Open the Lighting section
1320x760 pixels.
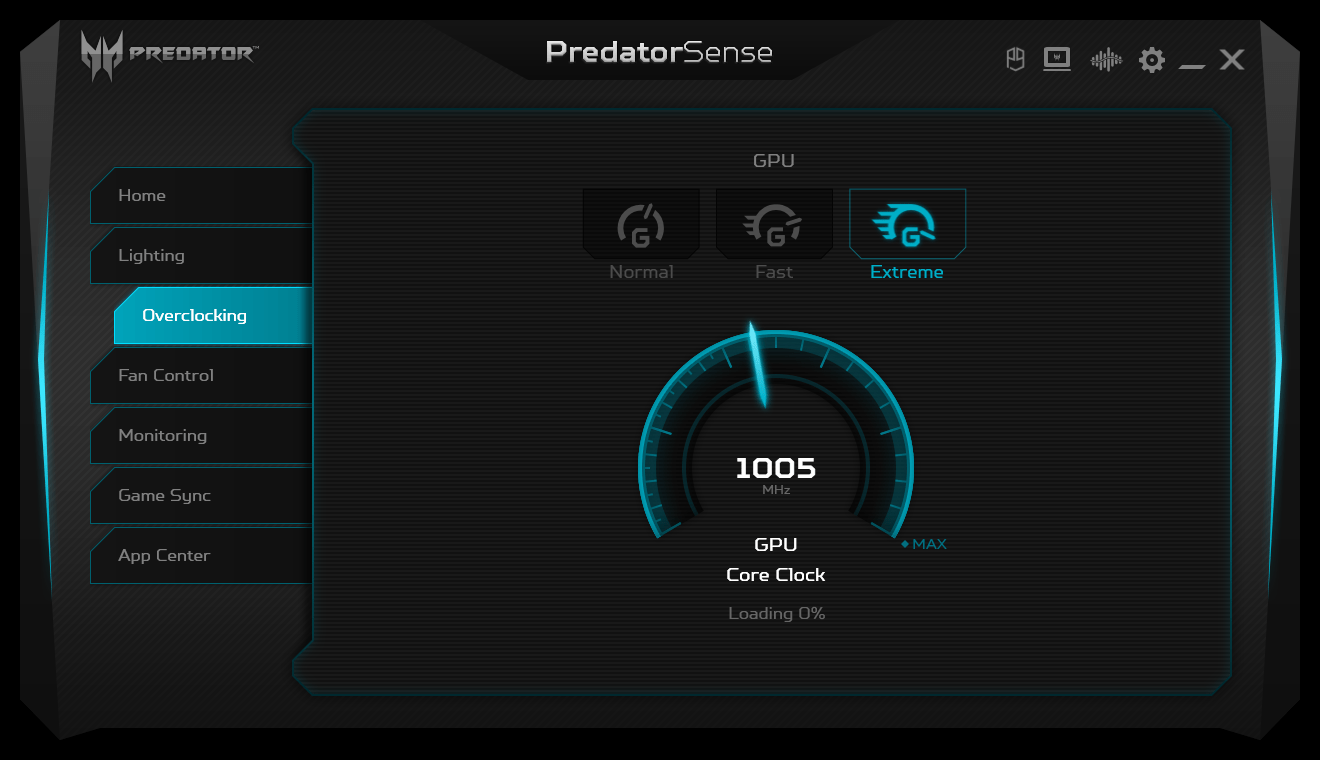[201, 256]
